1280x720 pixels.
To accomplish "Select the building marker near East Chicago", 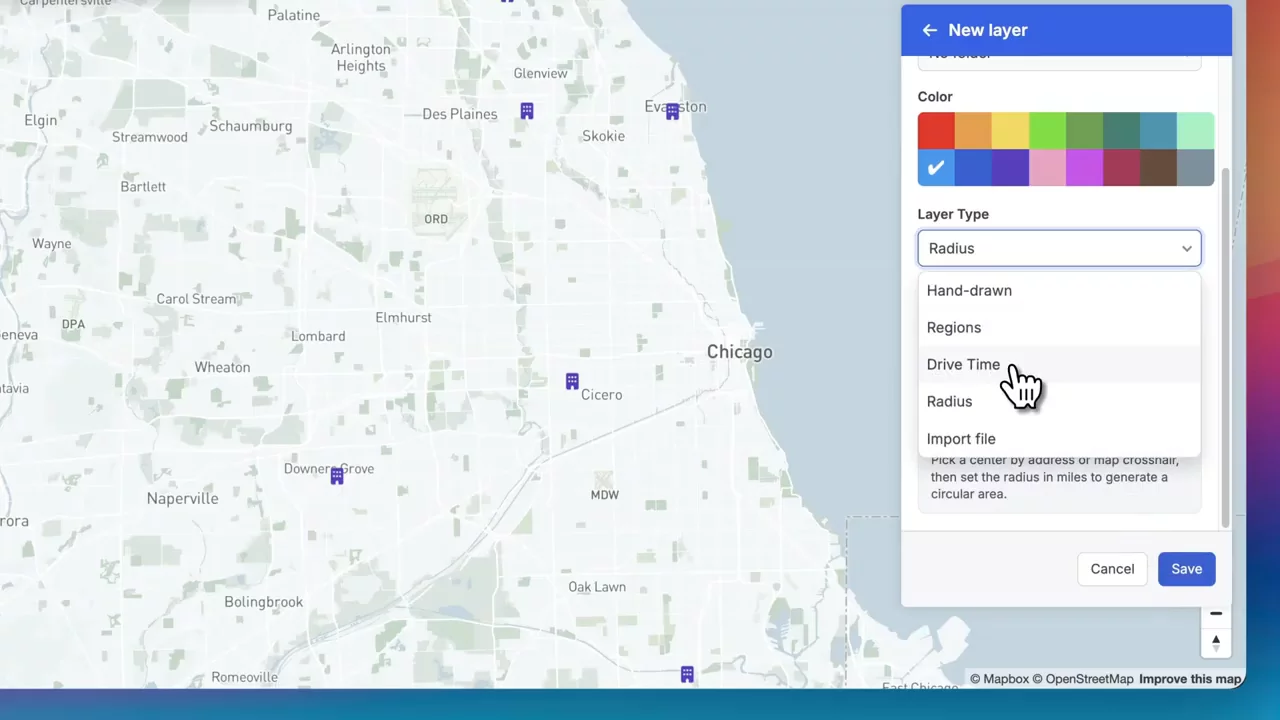I will click(x=687, y=675).
